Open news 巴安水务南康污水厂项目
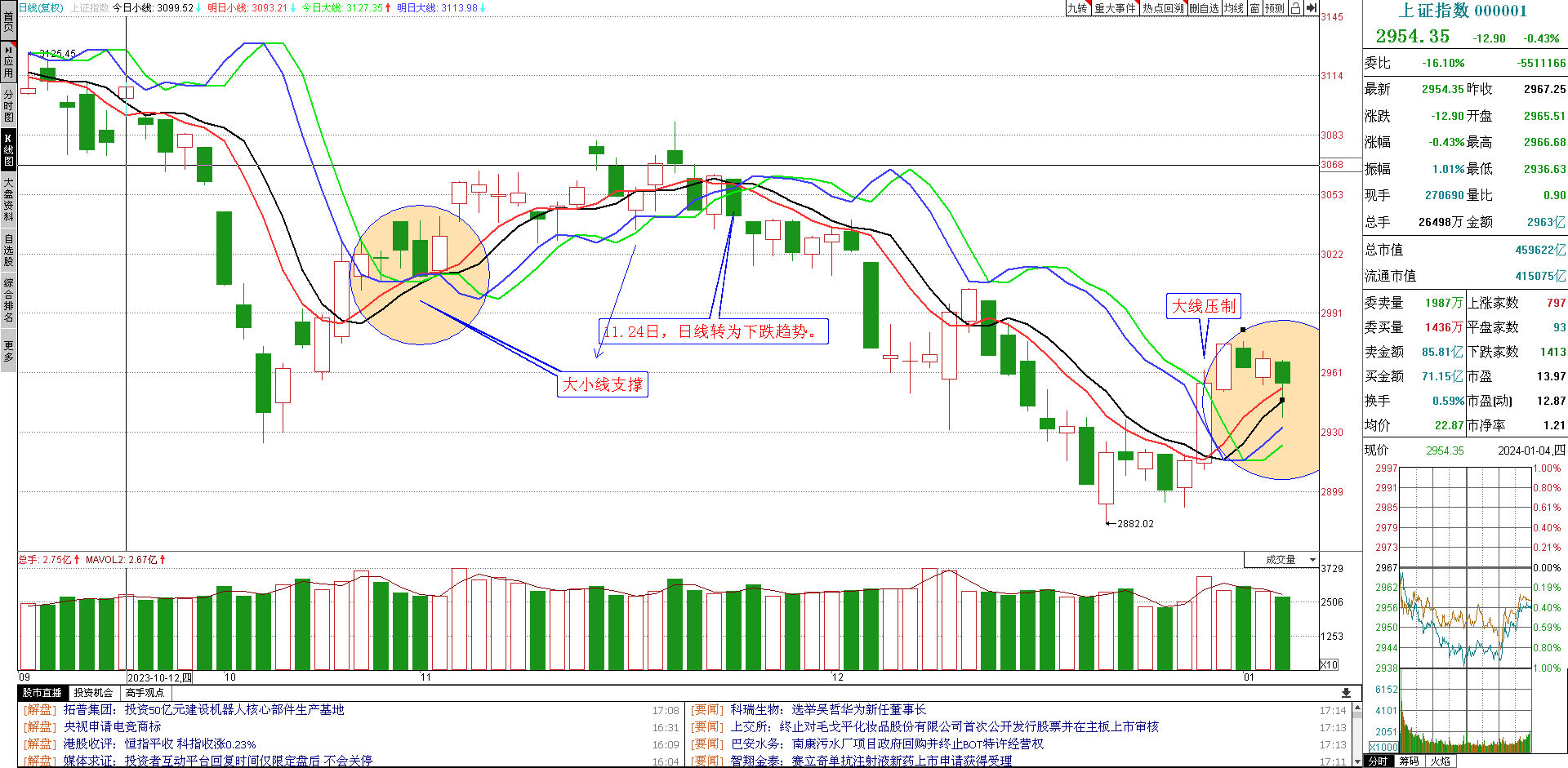The image size is (1568, 768). click(887, 744)
